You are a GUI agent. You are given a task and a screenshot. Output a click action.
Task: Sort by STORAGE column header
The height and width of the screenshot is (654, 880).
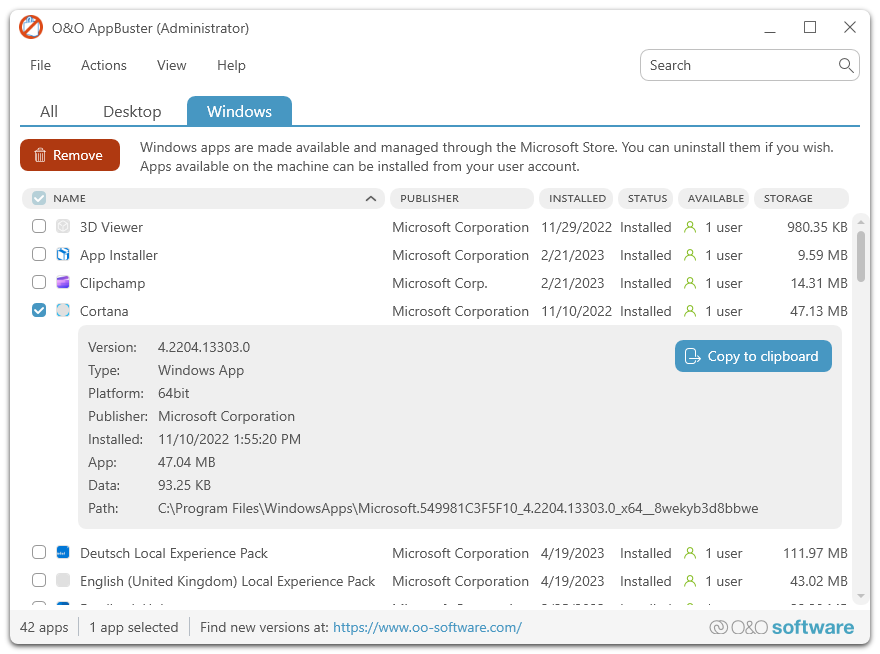801,199
